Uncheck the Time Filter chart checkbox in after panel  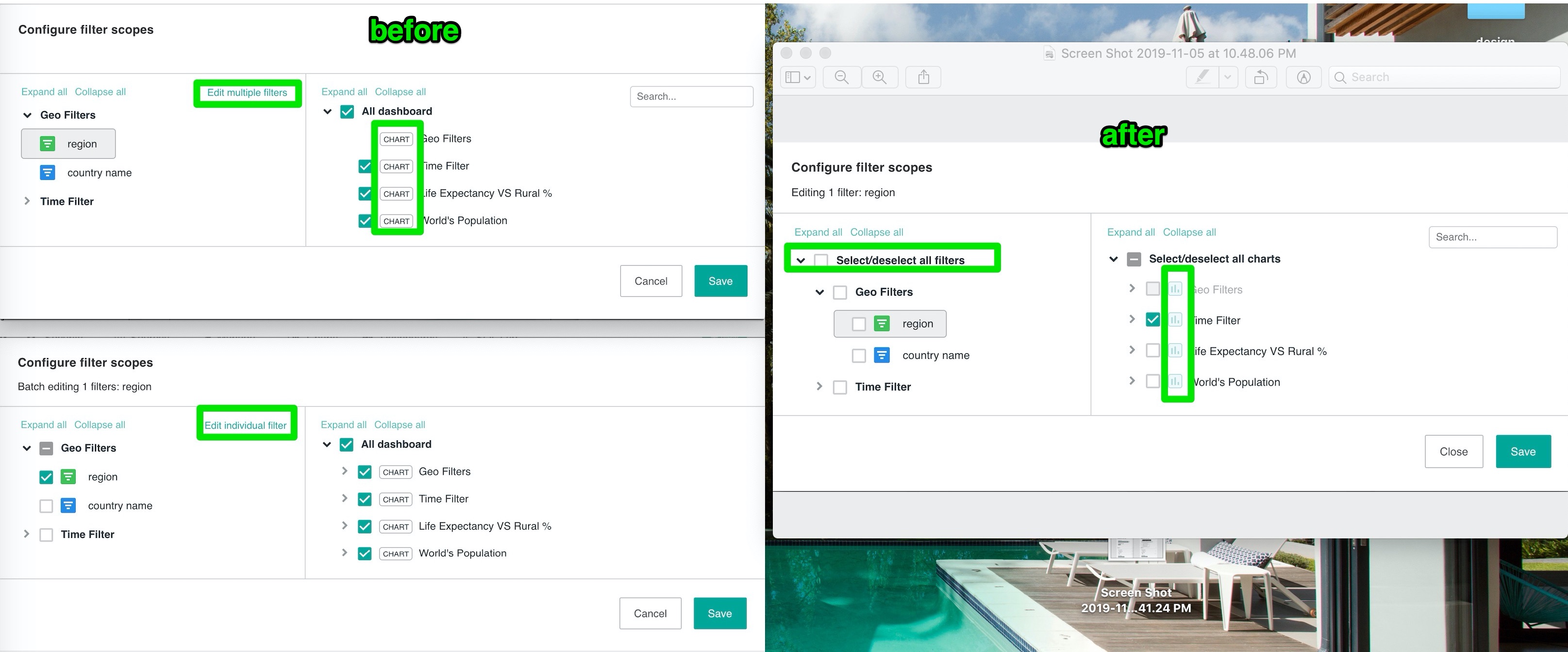[x=1152, y=319]
